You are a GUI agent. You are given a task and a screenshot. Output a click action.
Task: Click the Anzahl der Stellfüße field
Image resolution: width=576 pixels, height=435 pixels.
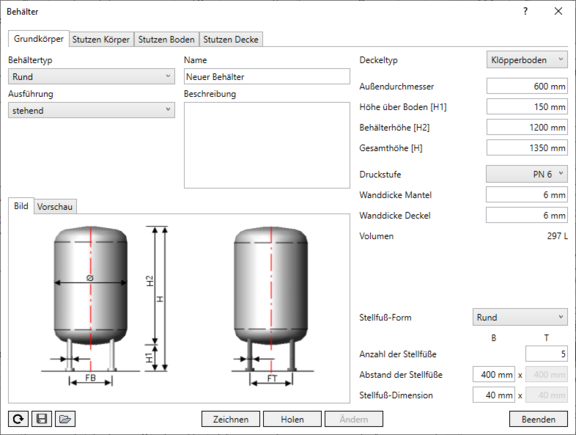pos(546,354)
